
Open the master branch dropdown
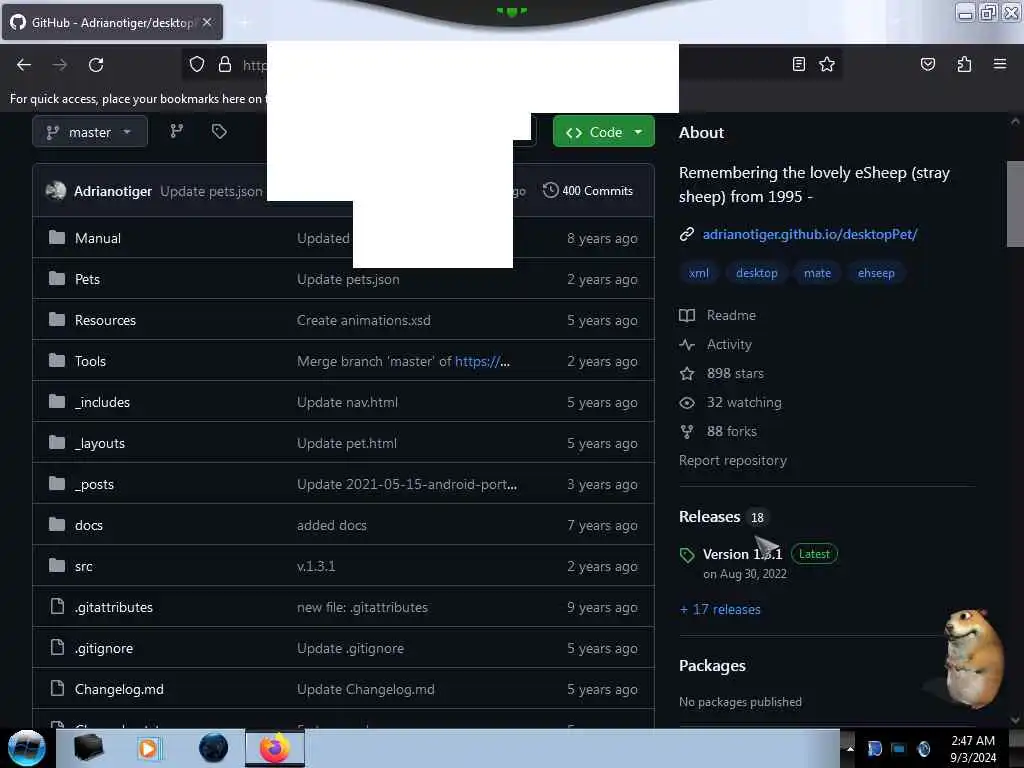point(89,132)
